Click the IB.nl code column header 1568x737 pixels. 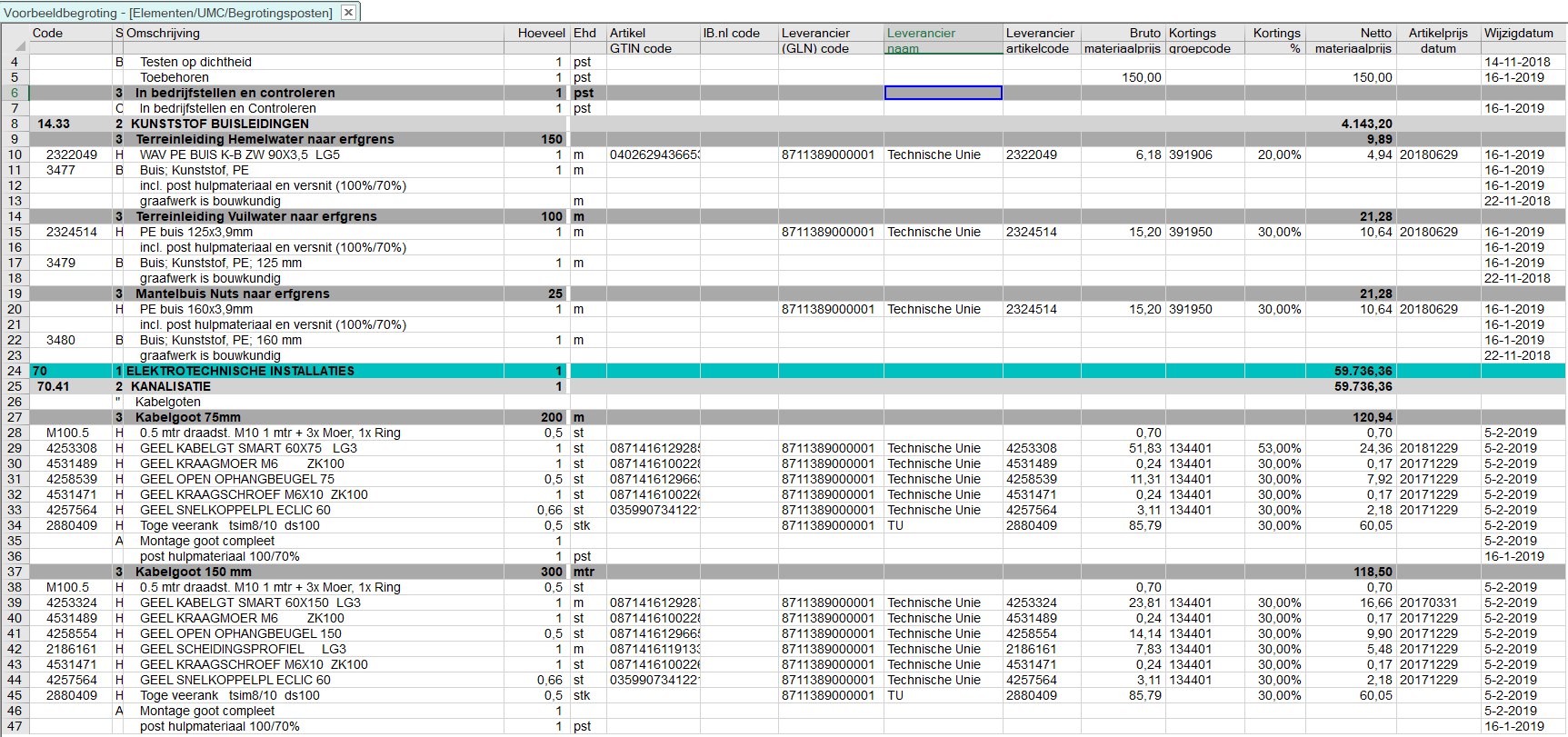point(739,40)
